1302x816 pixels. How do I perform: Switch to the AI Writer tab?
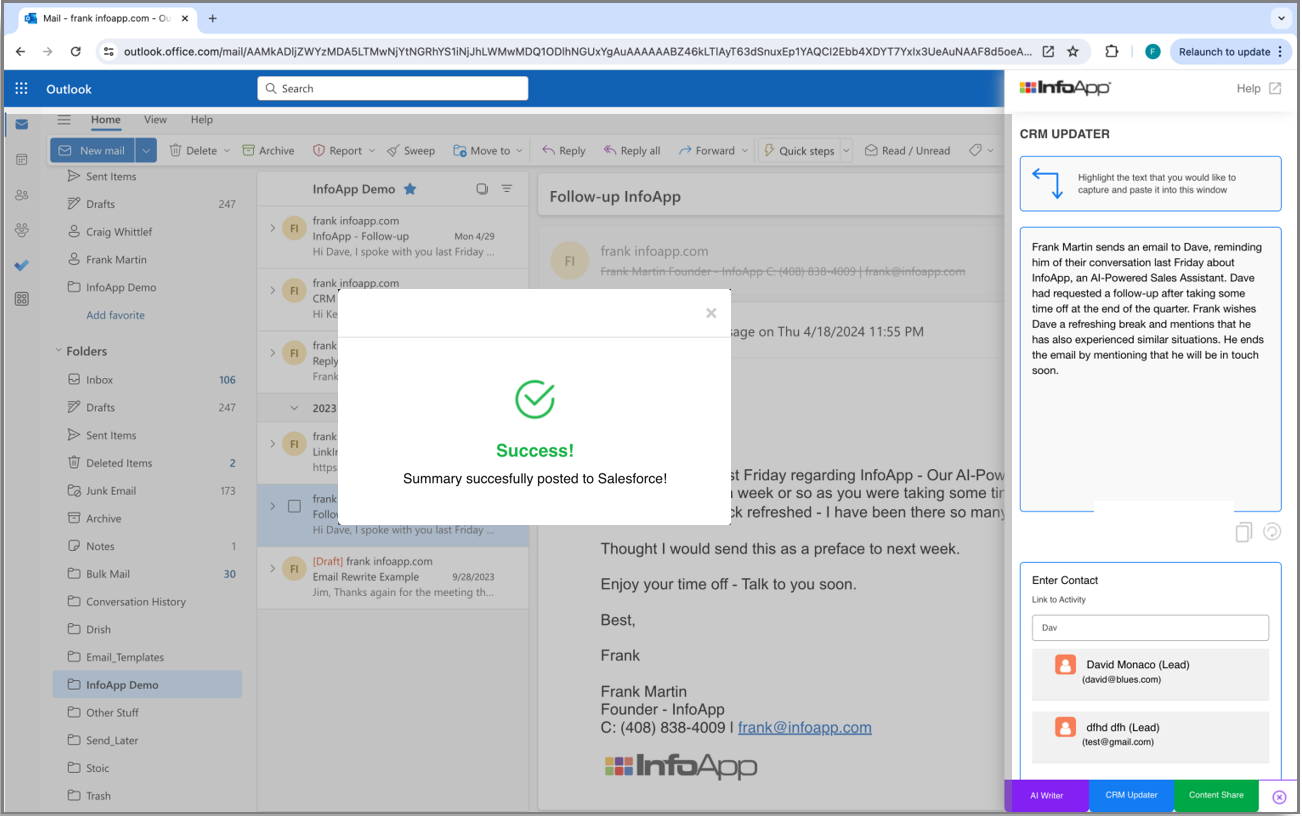coord(1046,795)
